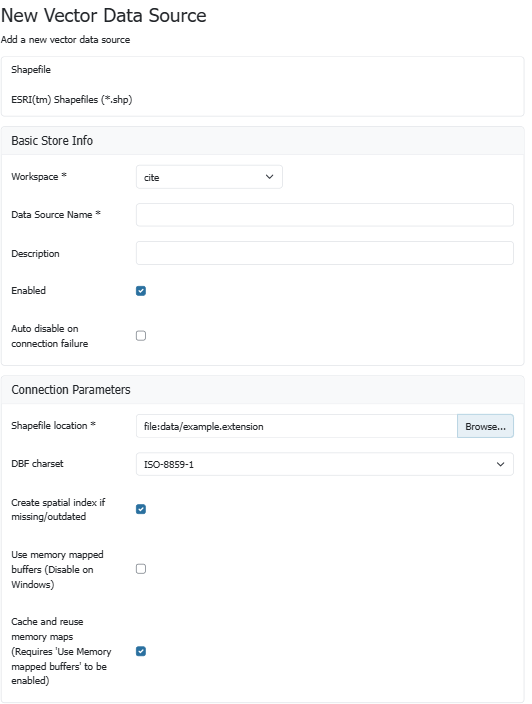This screenshot has width=532, height=704.
Task: Toggle Create spatial index if missing/outdated checkbox
Action: click(x=141, y=509)
